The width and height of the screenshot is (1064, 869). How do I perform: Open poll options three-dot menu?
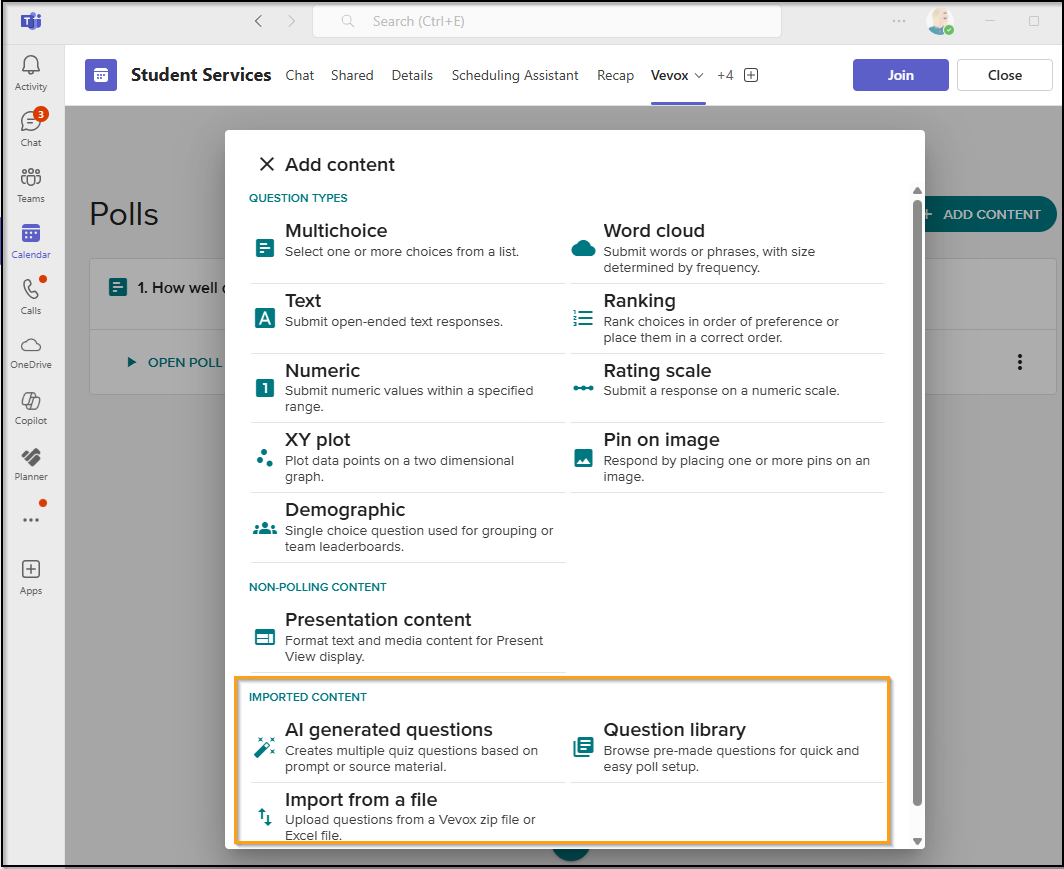[x=1019, y=362]
